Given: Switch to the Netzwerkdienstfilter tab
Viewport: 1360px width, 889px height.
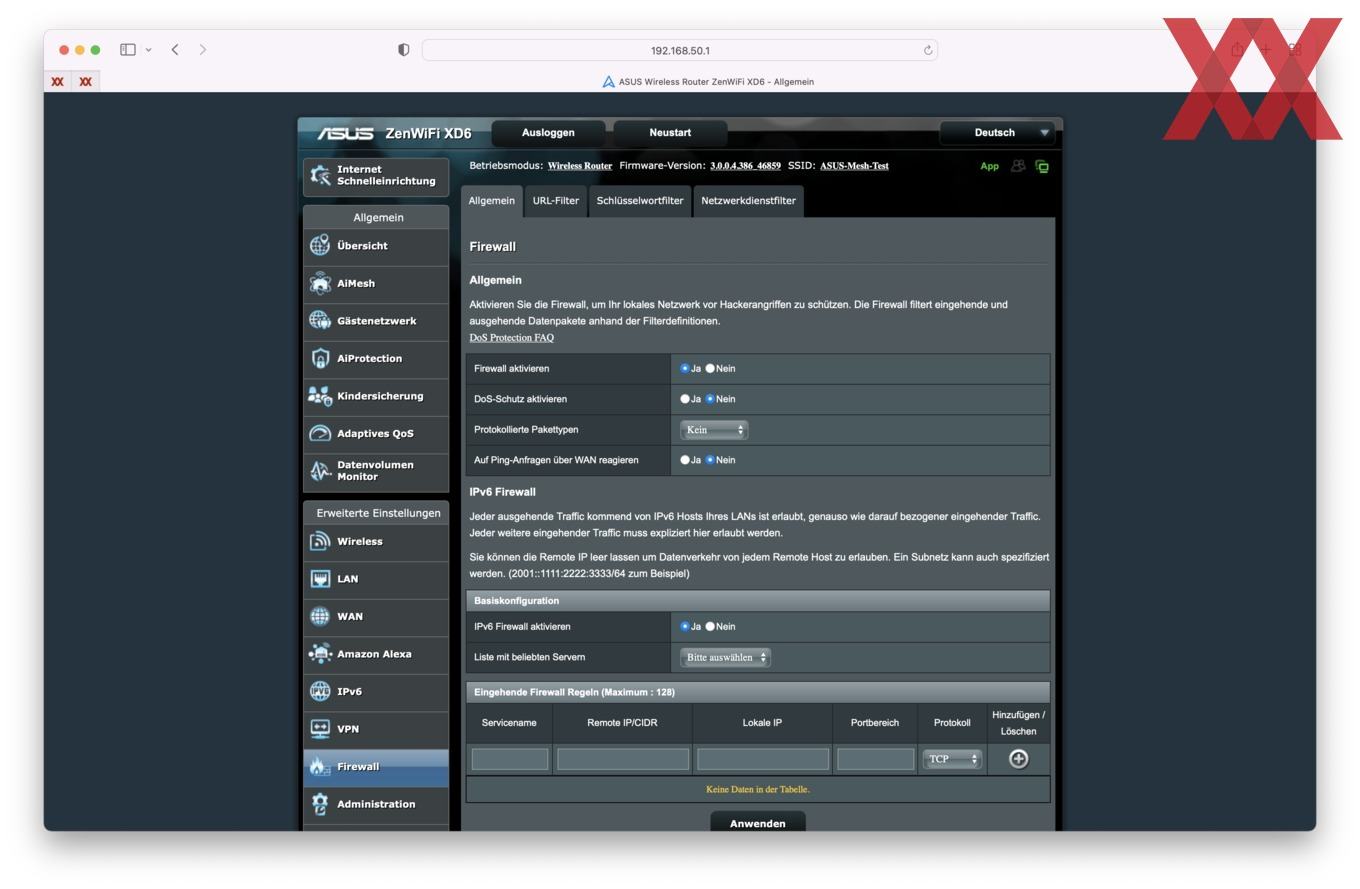Looking at the screenshot, I should (749, 201).
